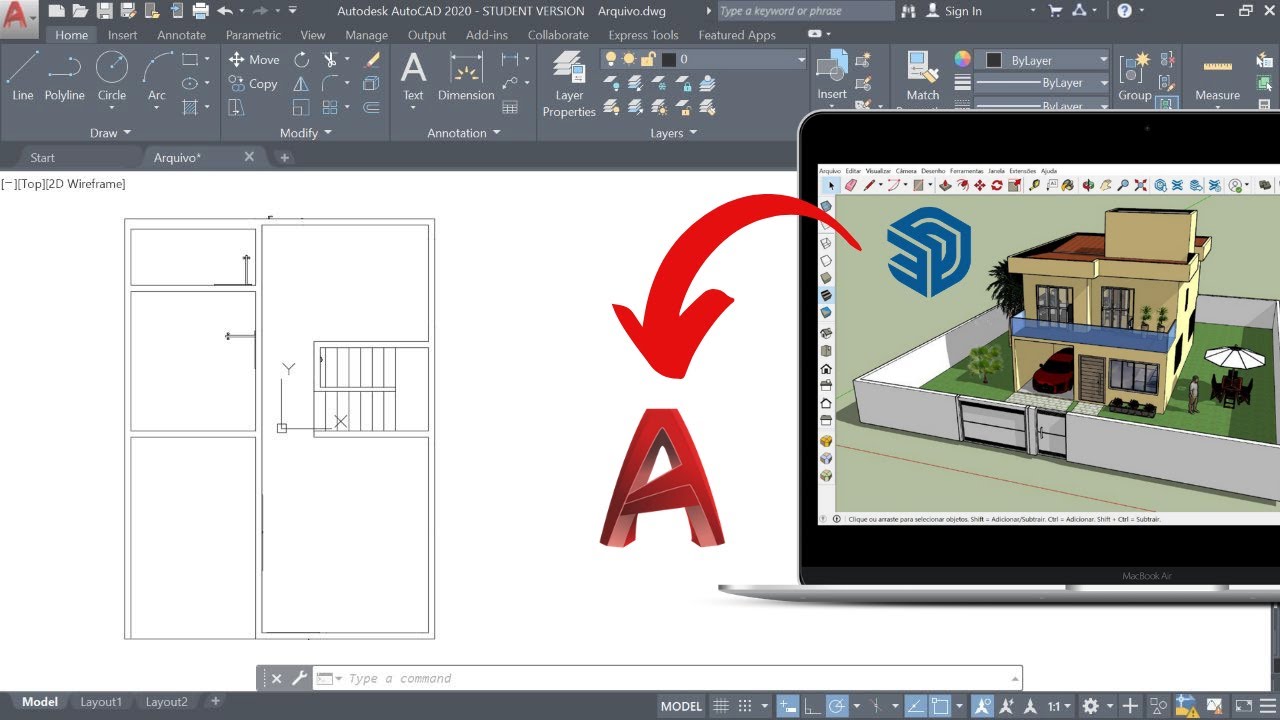This screenshot has width=1280, height=720.
Task: Open Layer Properties manager
Action: 569,84
